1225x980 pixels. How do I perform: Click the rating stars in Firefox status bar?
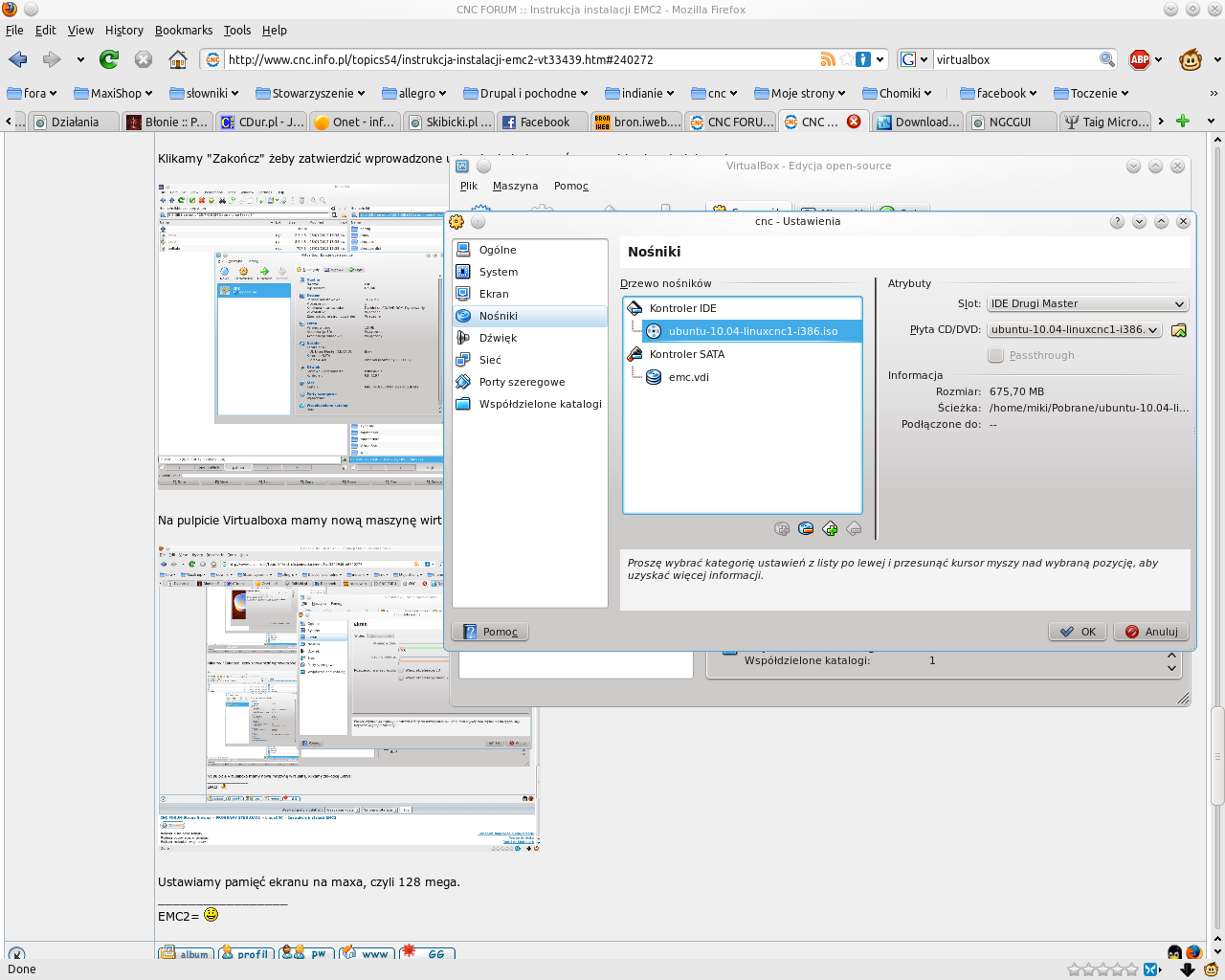coord(1102,969)
